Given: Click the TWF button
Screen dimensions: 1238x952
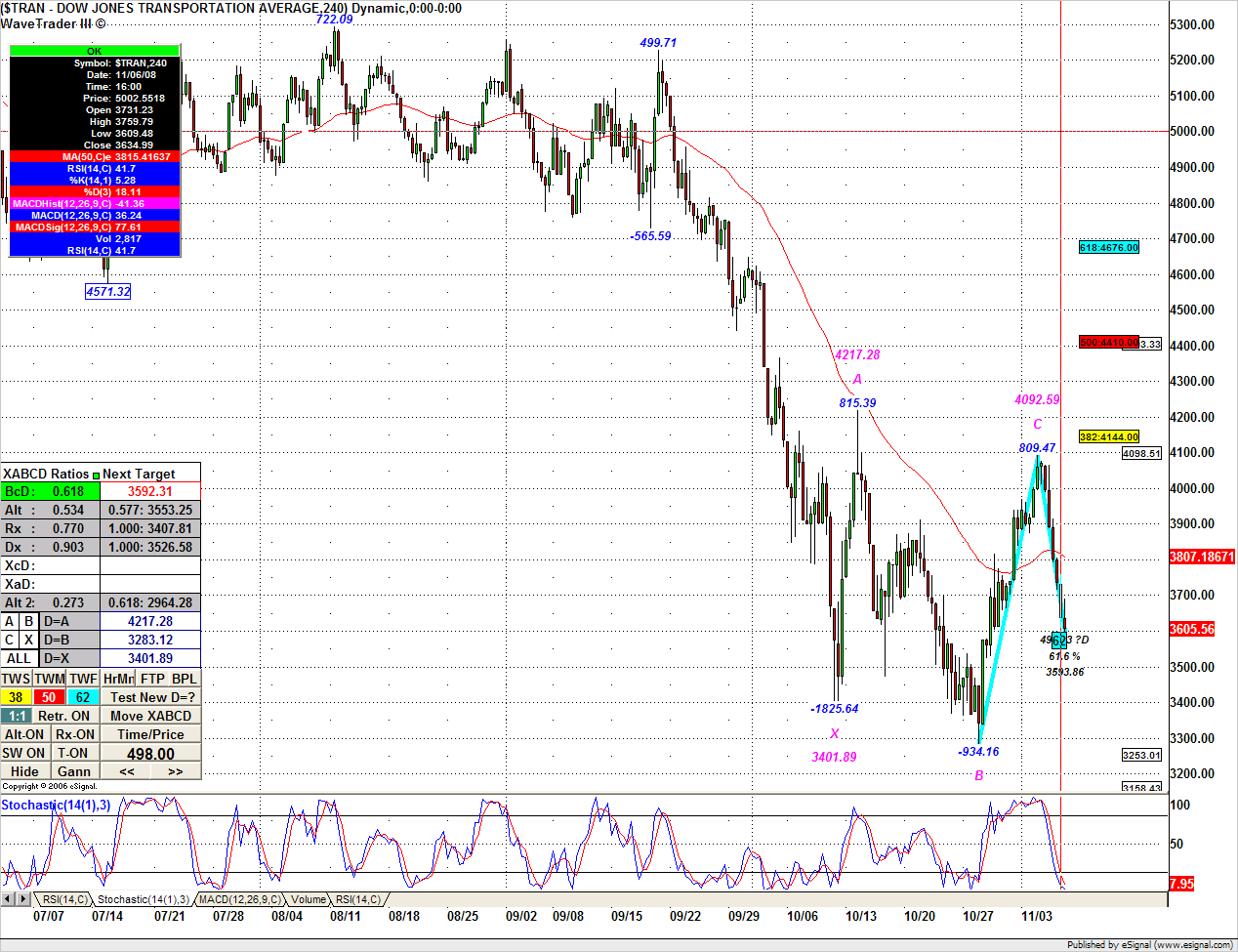Looking at the screenshot, I should 83,679.
